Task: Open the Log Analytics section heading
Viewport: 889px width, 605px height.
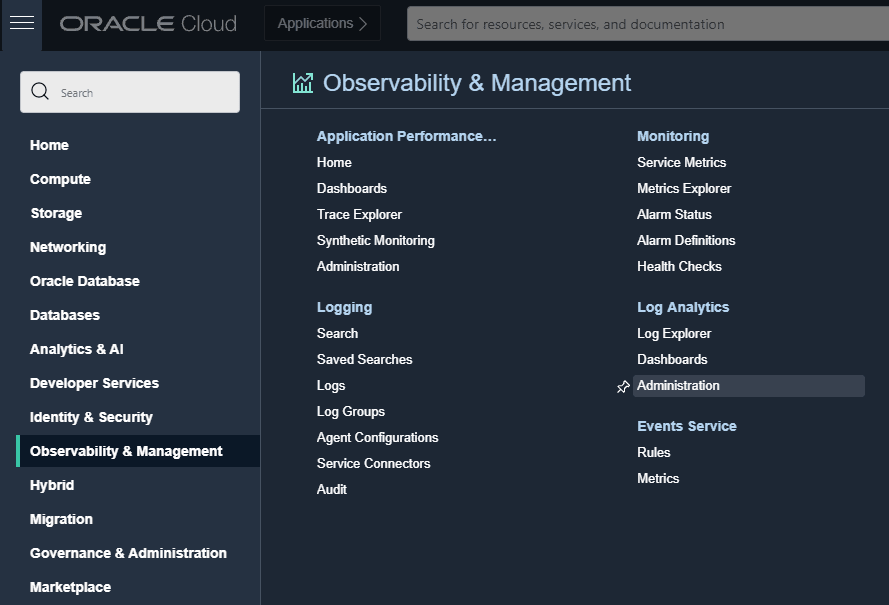Action: (x=683, y=307)
